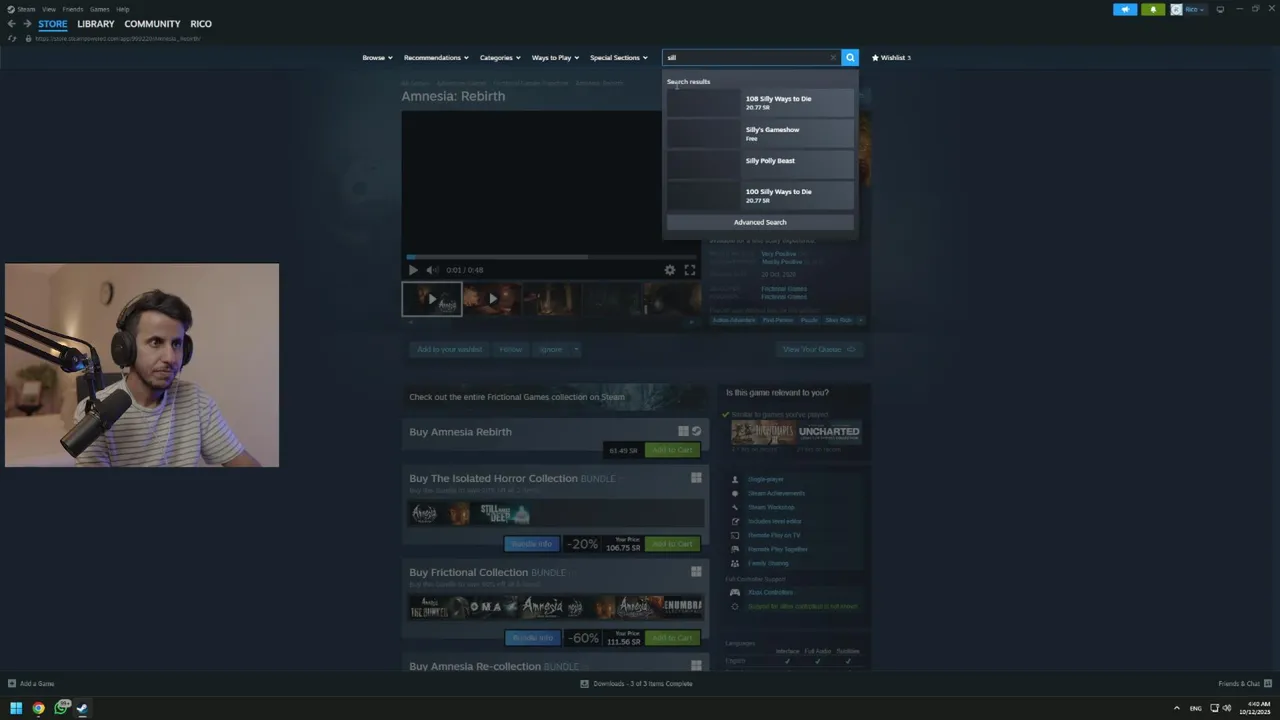Click the Steam Deck icon on Buy Amnesia Rebirth
This screenshot has width=1280, height=720.
(x=696, y=432)
